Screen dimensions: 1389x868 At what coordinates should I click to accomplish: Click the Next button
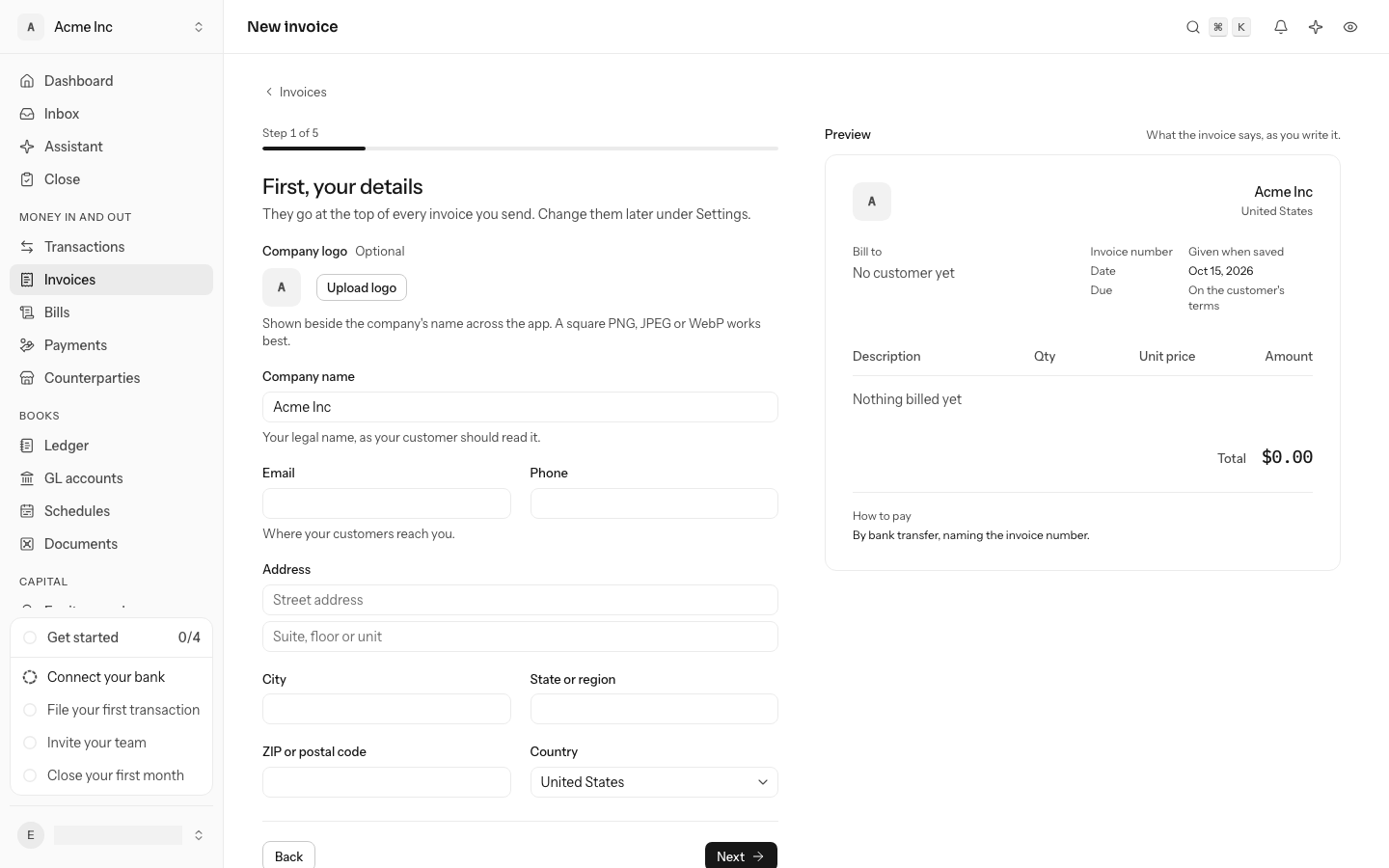pos(741,856)
